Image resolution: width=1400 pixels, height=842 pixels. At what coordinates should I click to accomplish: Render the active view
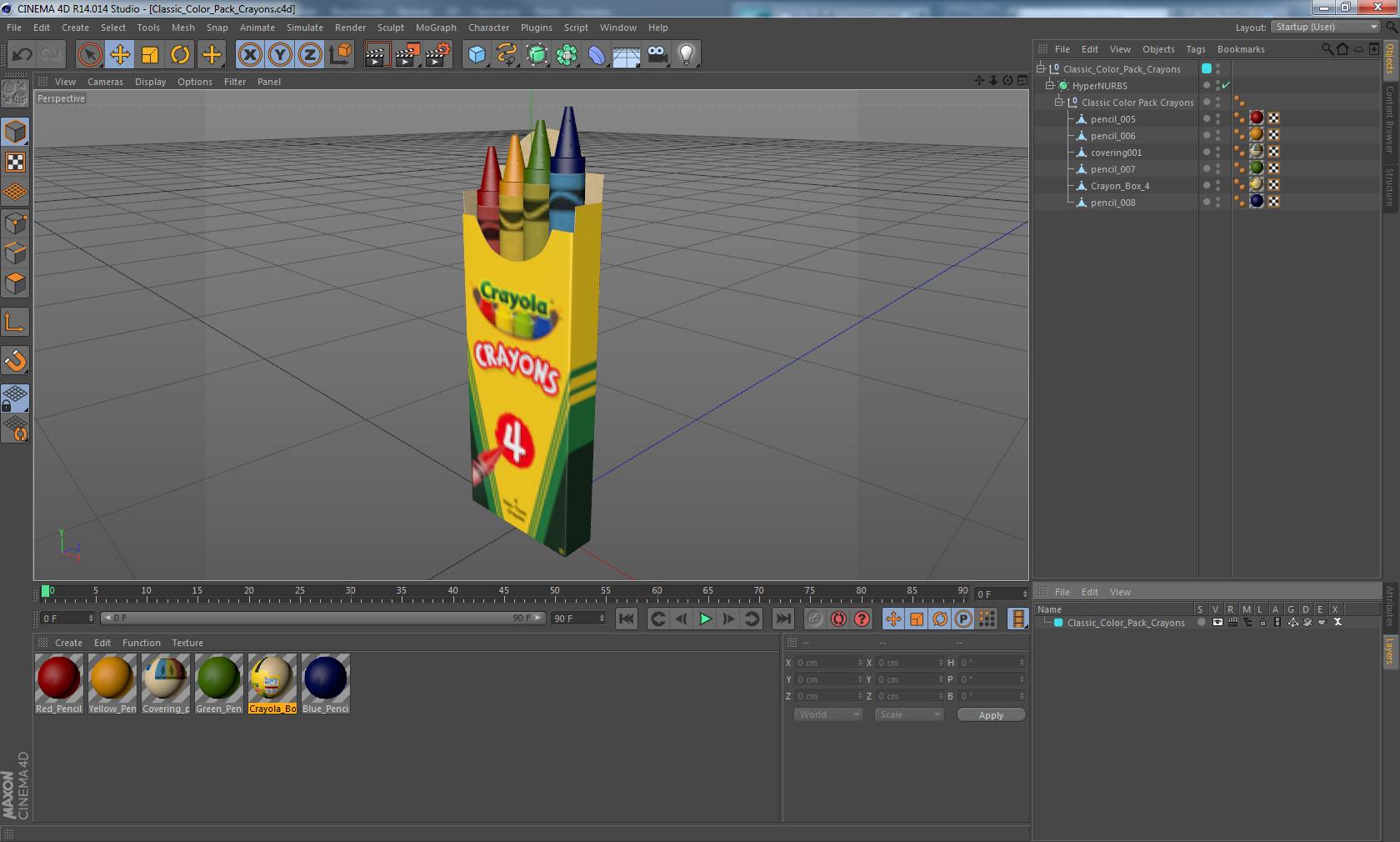[377, 55]
